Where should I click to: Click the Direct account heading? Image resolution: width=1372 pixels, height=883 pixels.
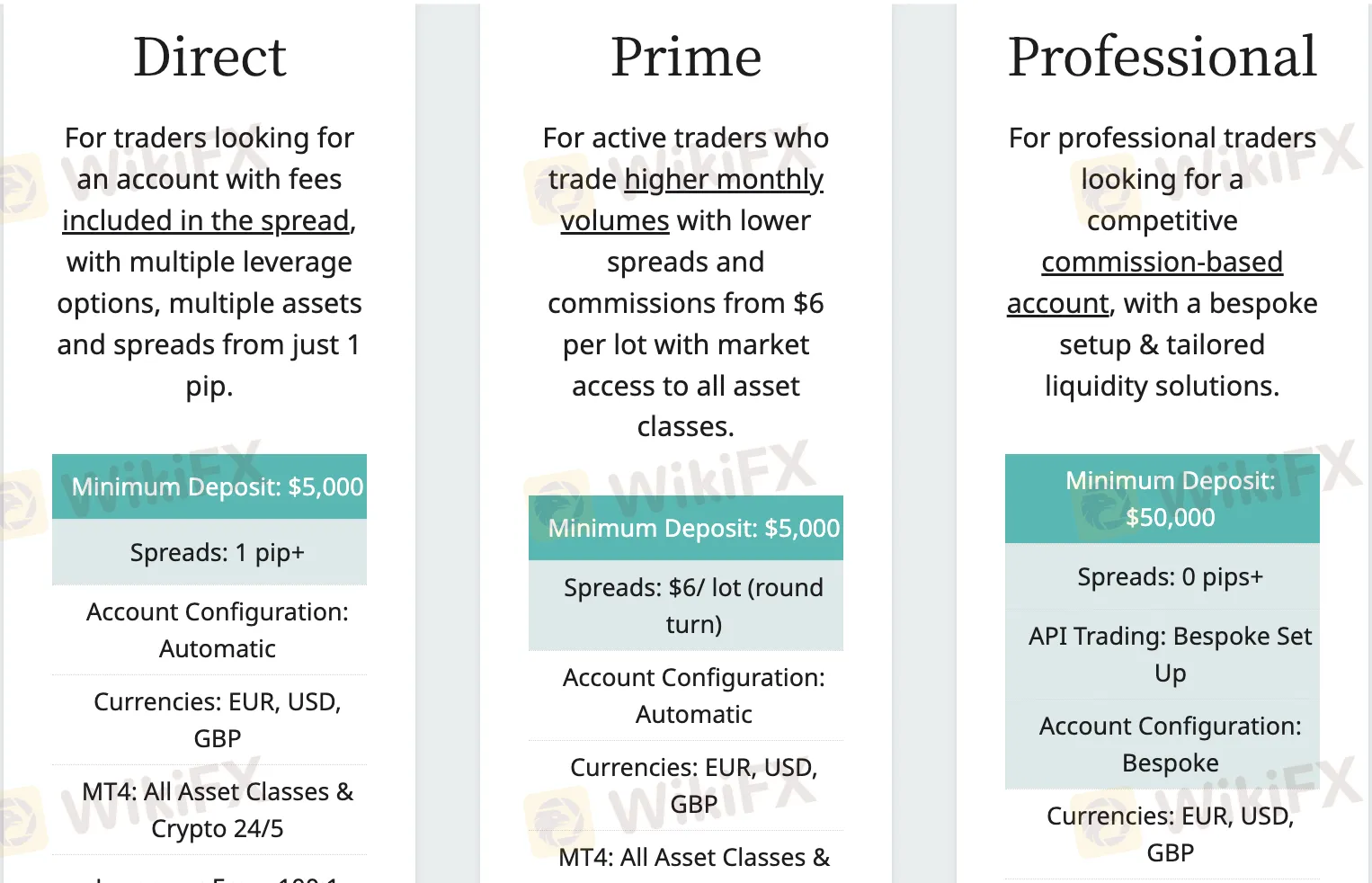[x=209, y=58]
